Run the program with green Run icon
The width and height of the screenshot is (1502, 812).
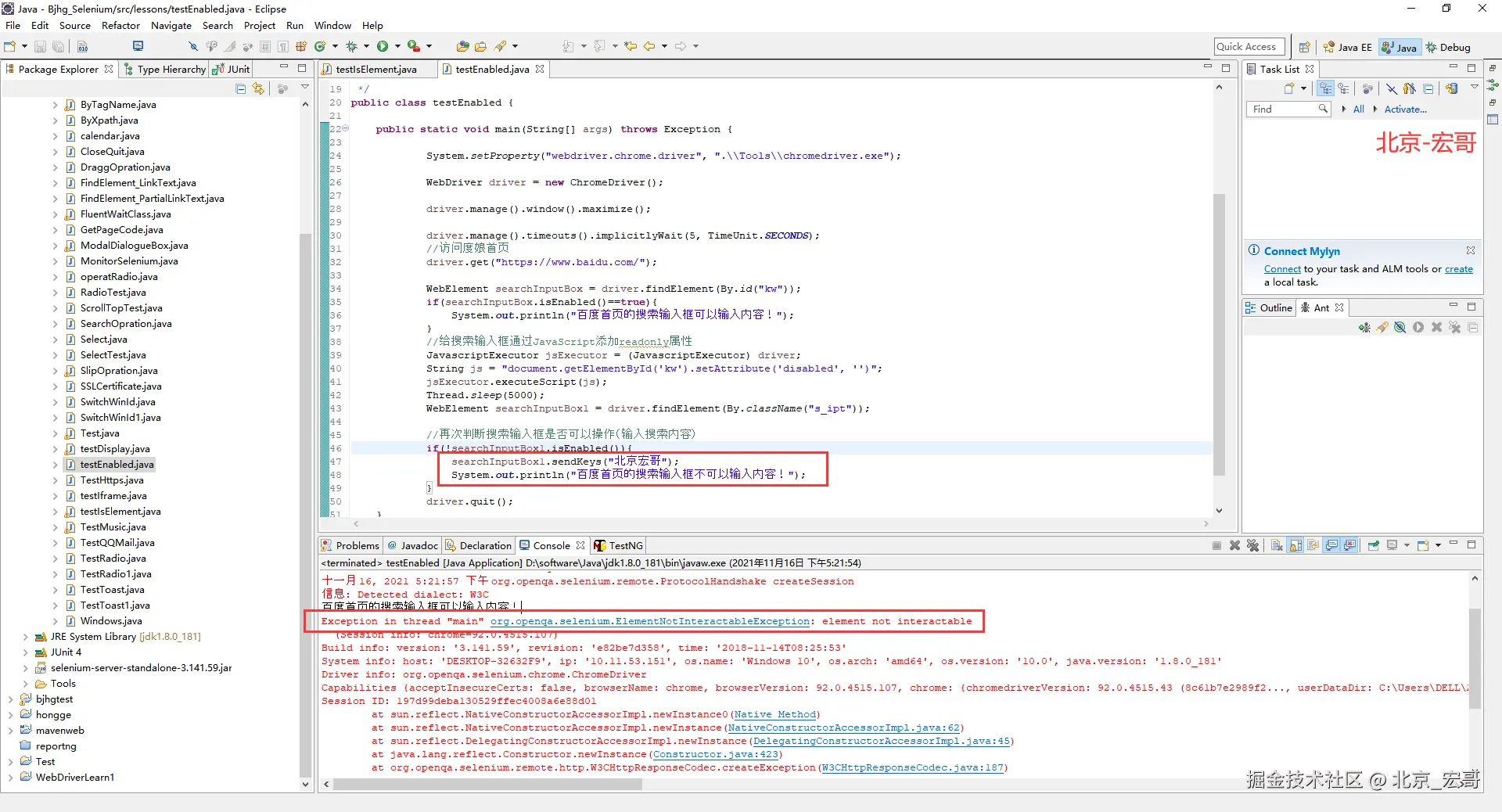tap(383, 47)
